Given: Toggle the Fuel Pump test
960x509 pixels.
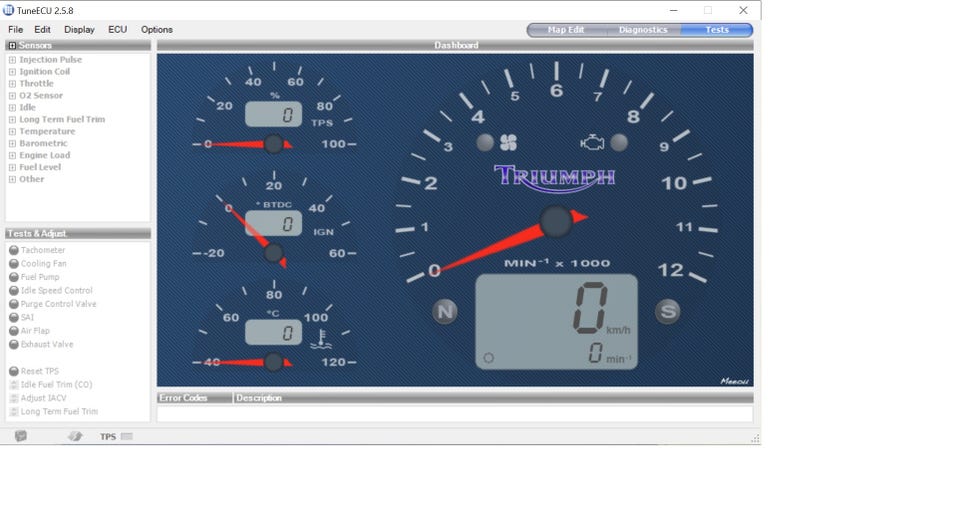Looking at the screenshot, I should (x=14, y=277).
